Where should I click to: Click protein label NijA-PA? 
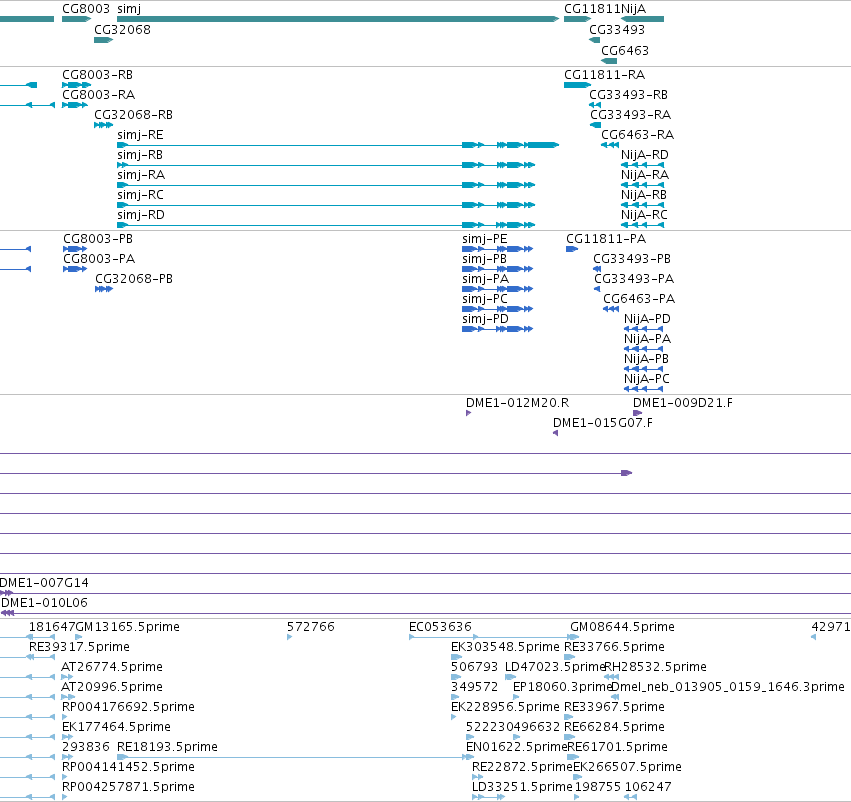pos(647,339)
